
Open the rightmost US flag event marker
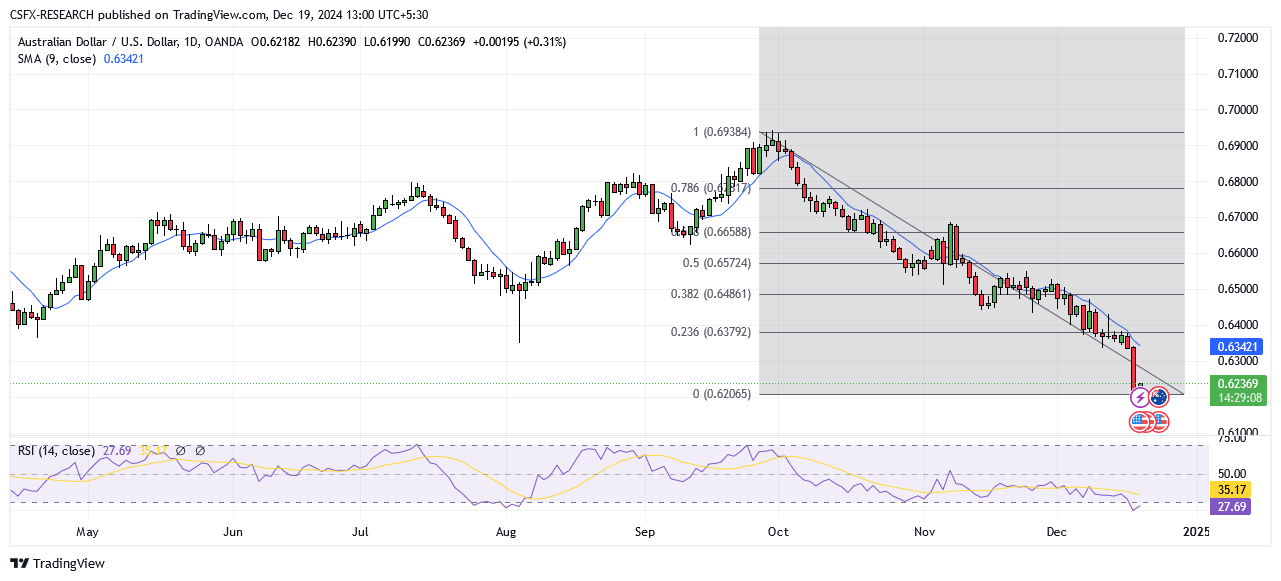coord(1159,421)
